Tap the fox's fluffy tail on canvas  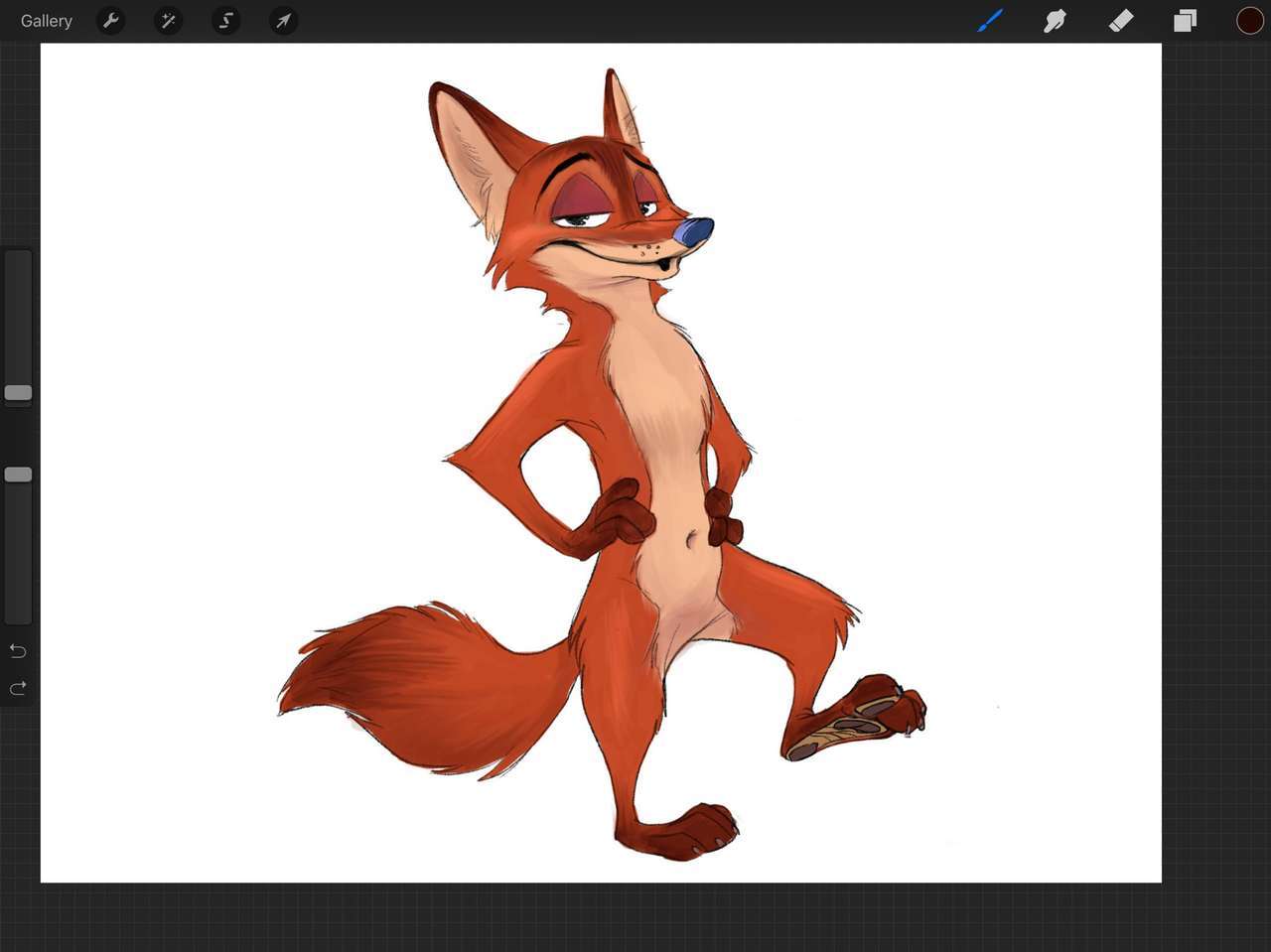(x=417, y=685)
